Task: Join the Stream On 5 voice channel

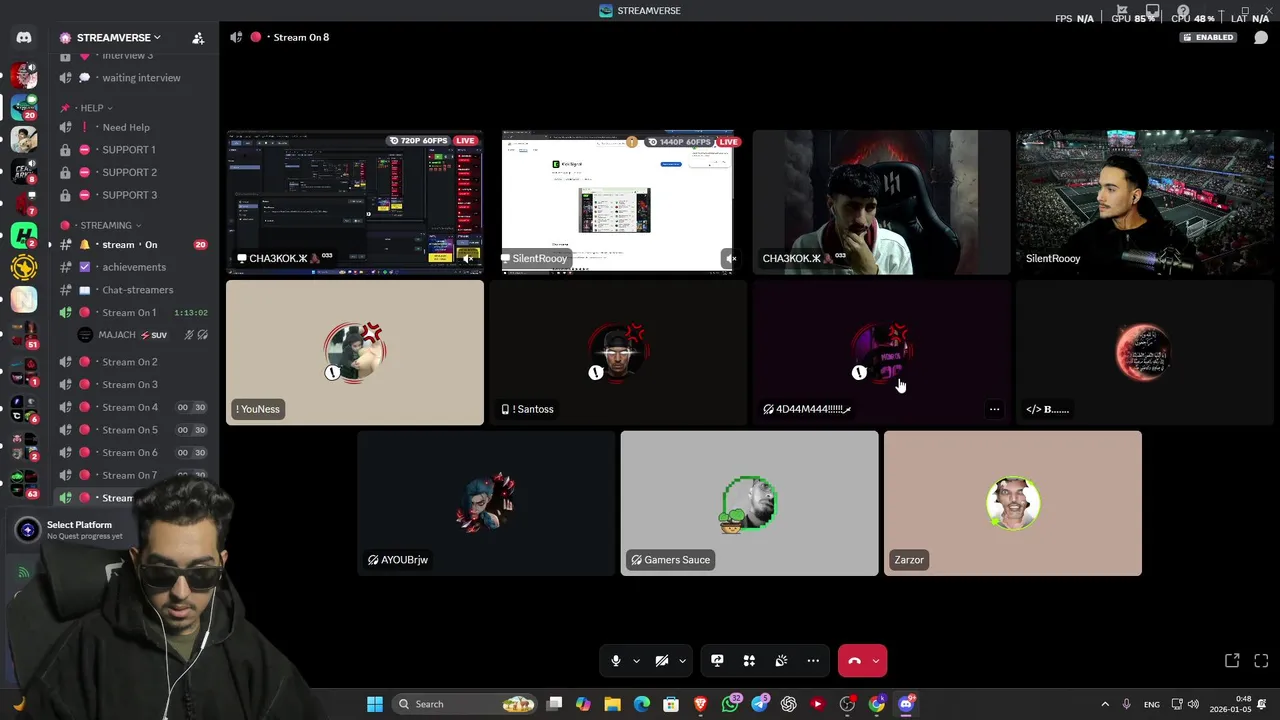Action: coord(133,430)
